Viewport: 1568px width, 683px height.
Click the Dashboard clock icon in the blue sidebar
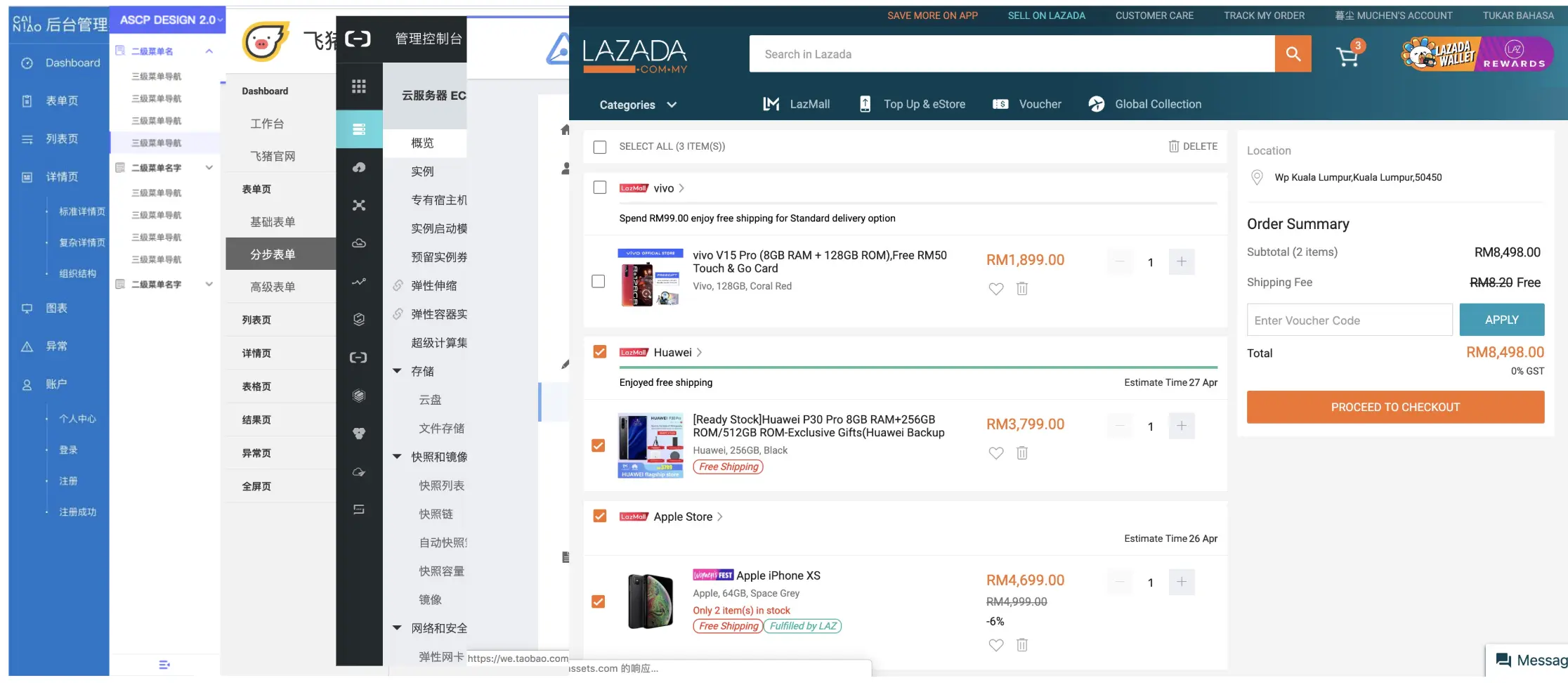[x=27, y=63]
